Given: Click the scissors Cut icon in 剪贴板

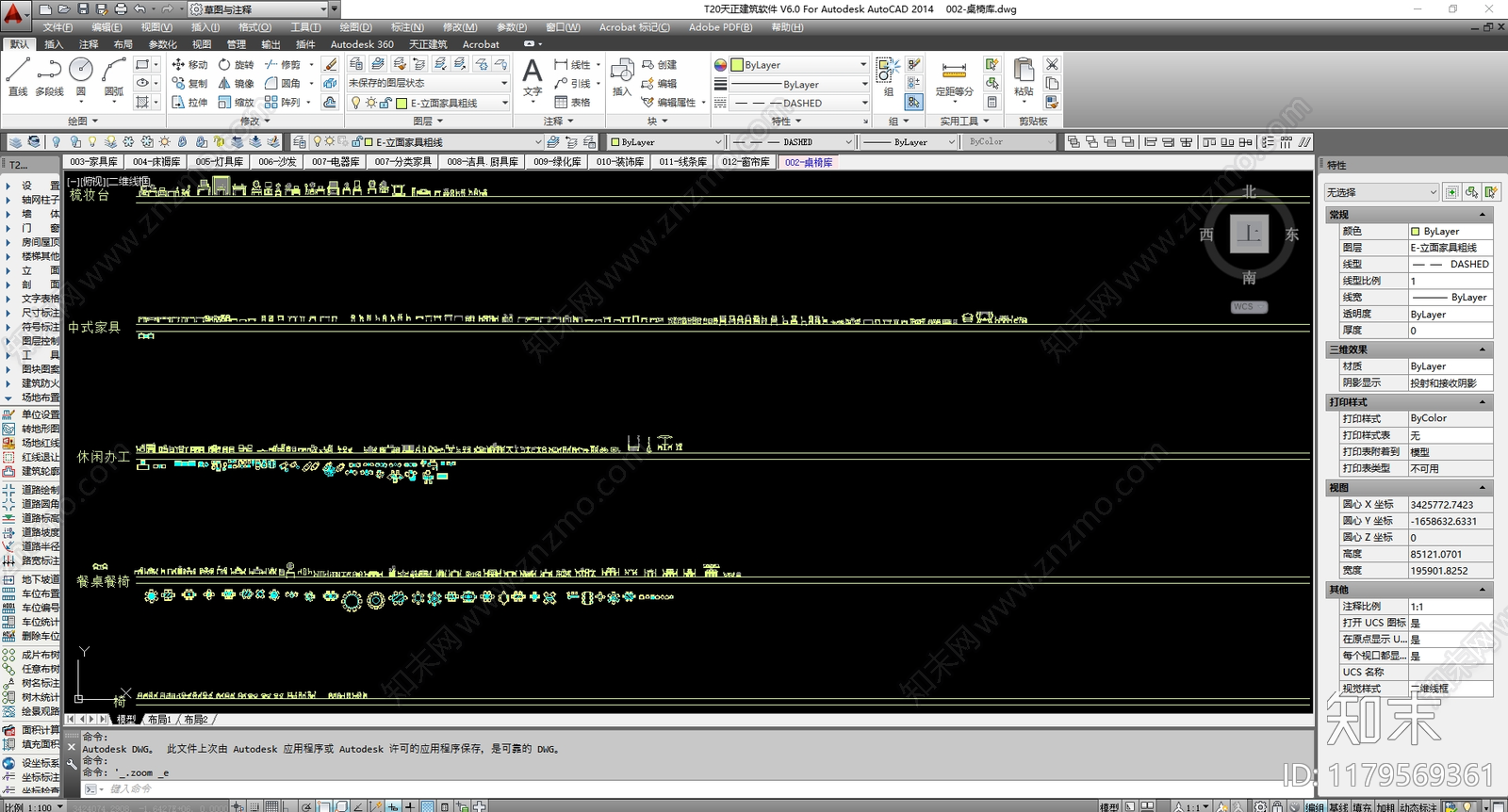Looking at the screenshot, I should point(1052,64).
